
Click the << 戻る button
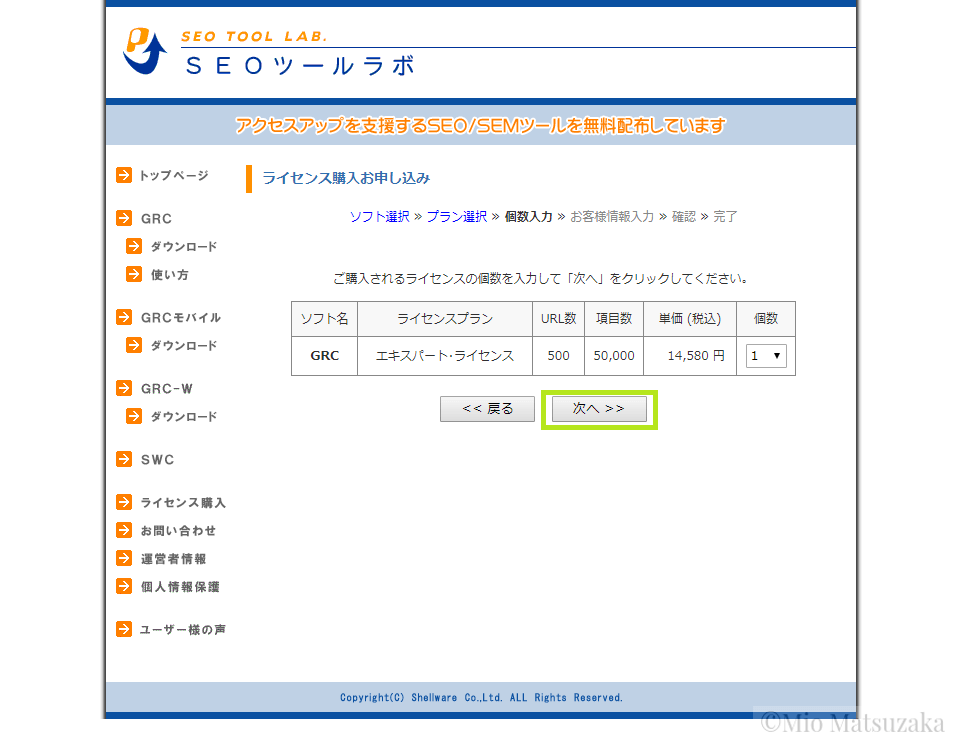[487, 408]
